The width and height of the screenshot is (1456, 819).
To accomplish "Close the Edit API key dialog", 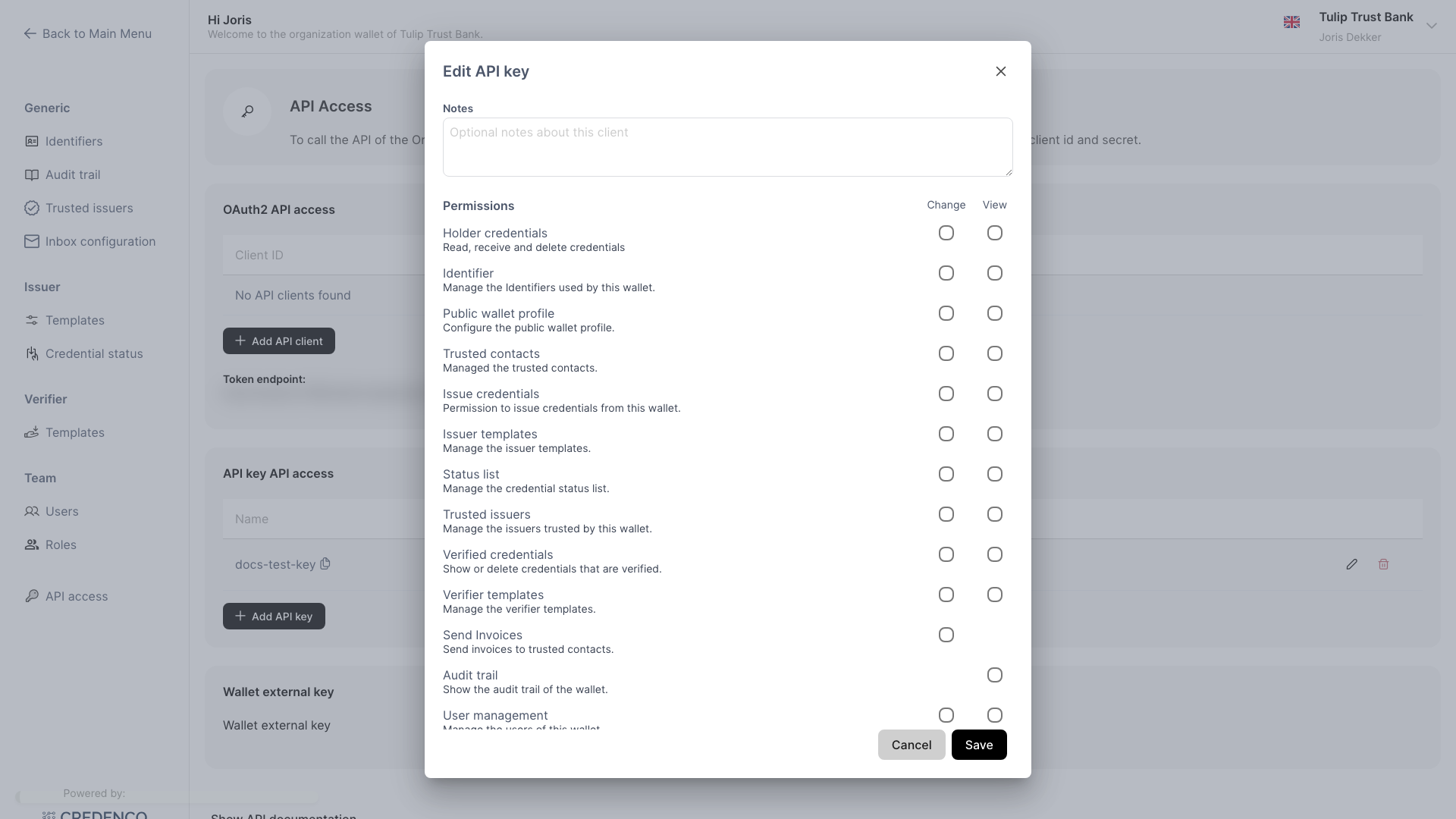I will pos(1001,71).
